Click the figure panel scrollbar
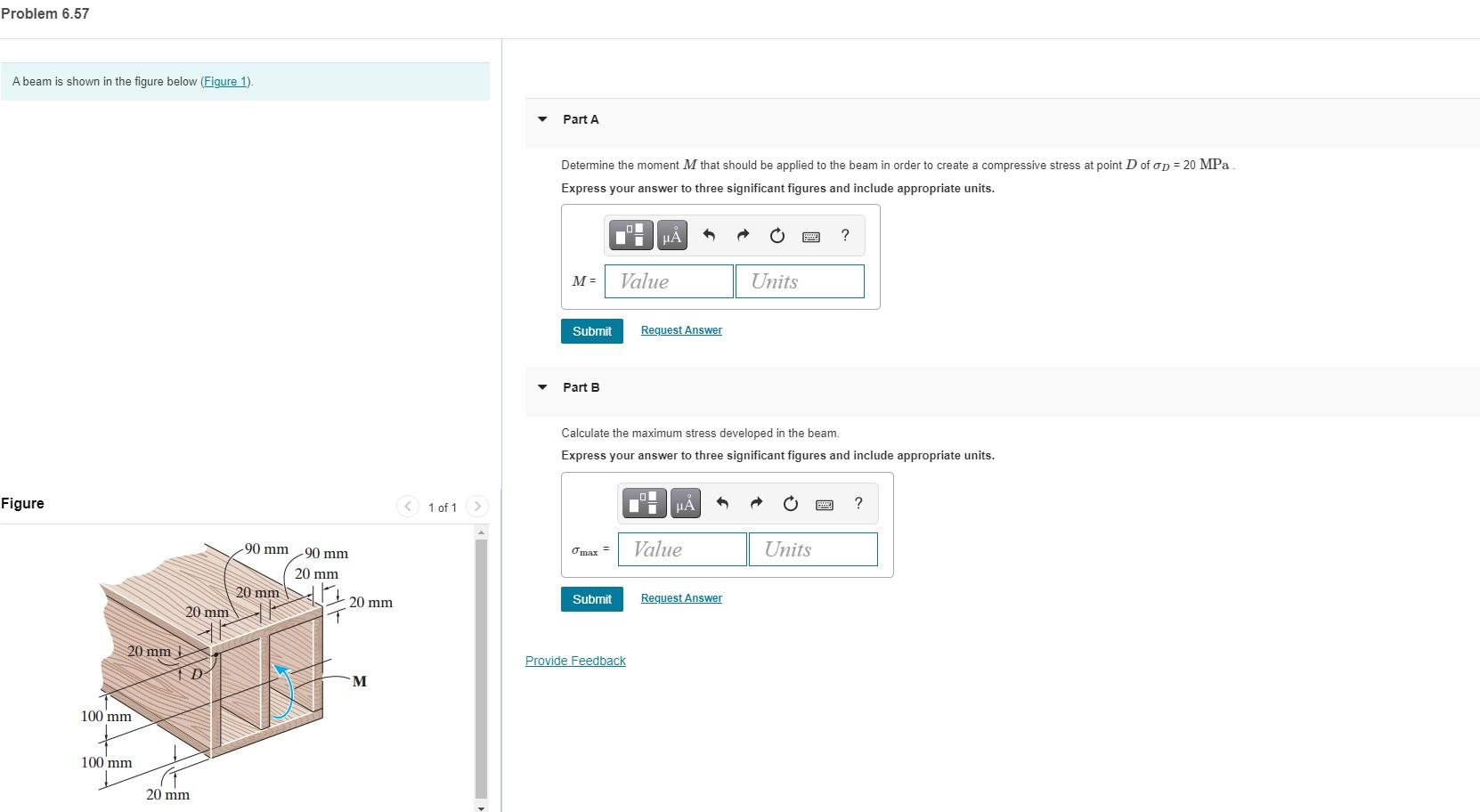 pyautogui.click(x=481, y=668)
